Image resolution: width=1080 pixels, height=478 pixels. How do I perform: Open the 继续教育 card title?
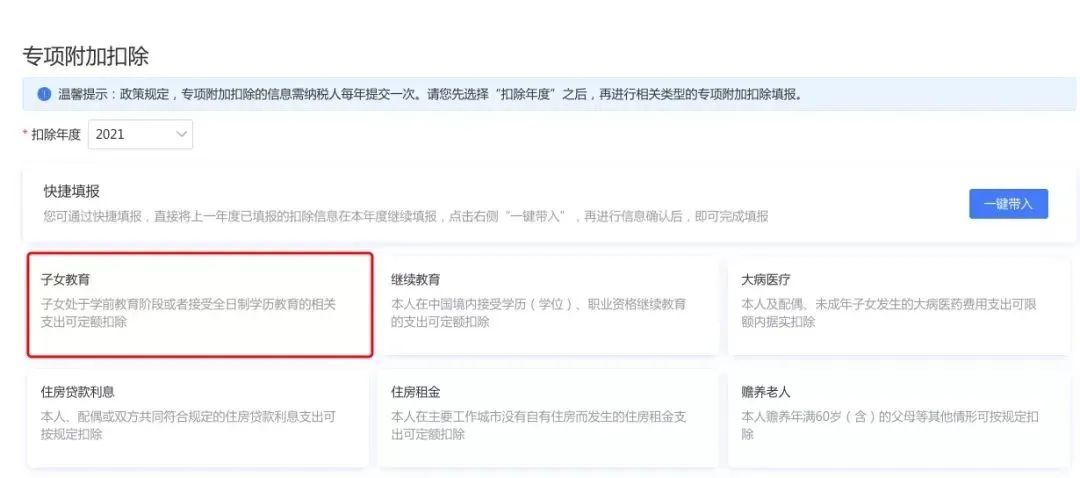tap(415, 280)
